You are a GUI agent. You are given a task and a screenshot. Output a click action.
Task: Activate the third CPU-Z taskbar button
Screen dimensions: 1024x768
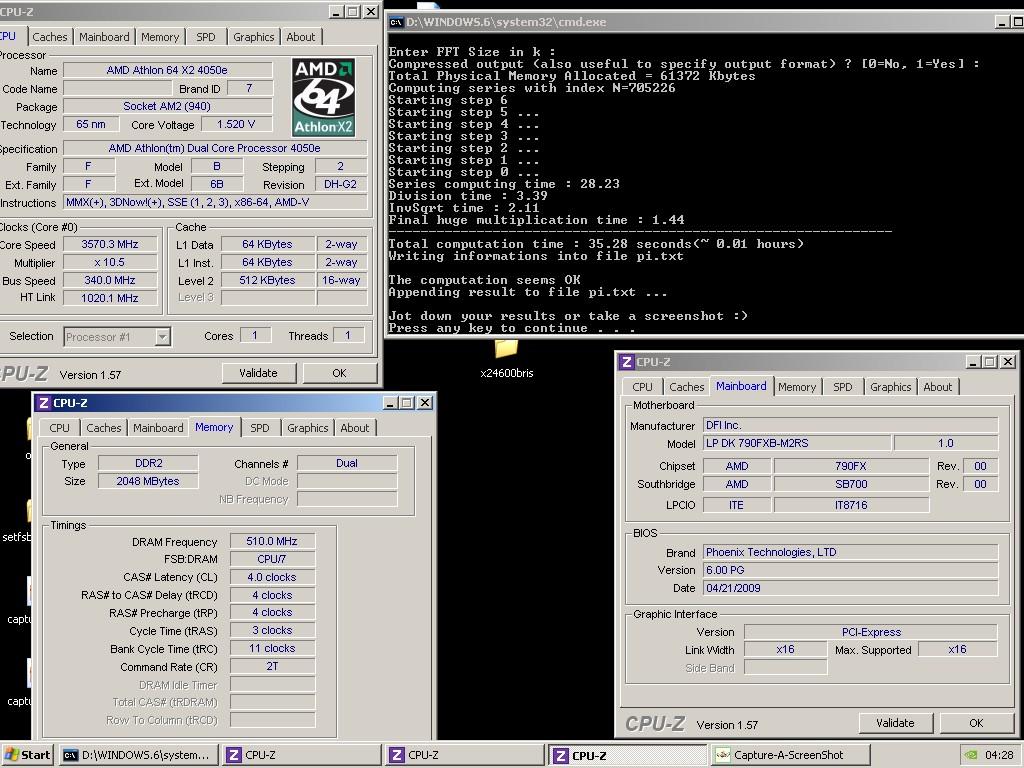point(628,755)
